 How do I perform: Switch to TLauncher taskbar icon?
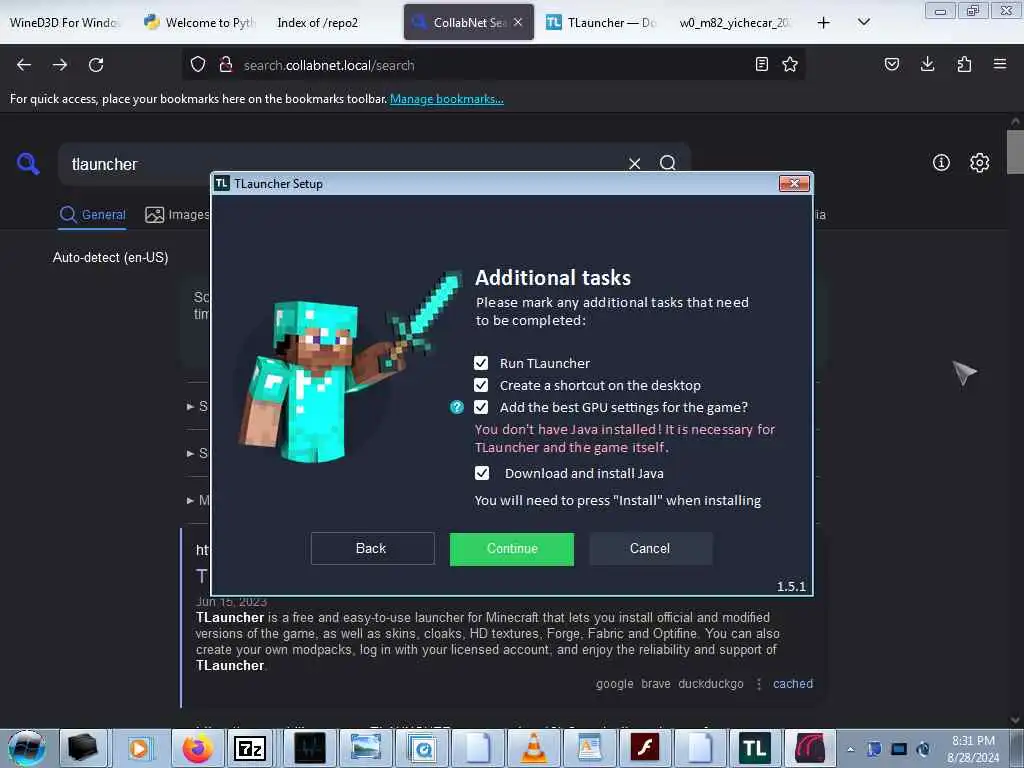(754, 748)
